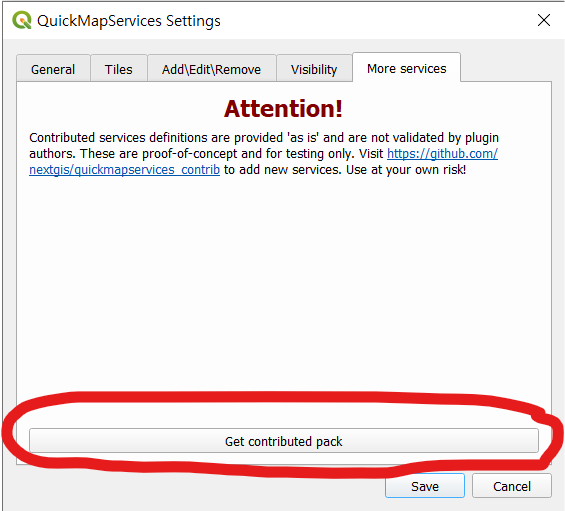Select the More services tab
The height and width of the screenshot is (511, 565).
point(406,68)
